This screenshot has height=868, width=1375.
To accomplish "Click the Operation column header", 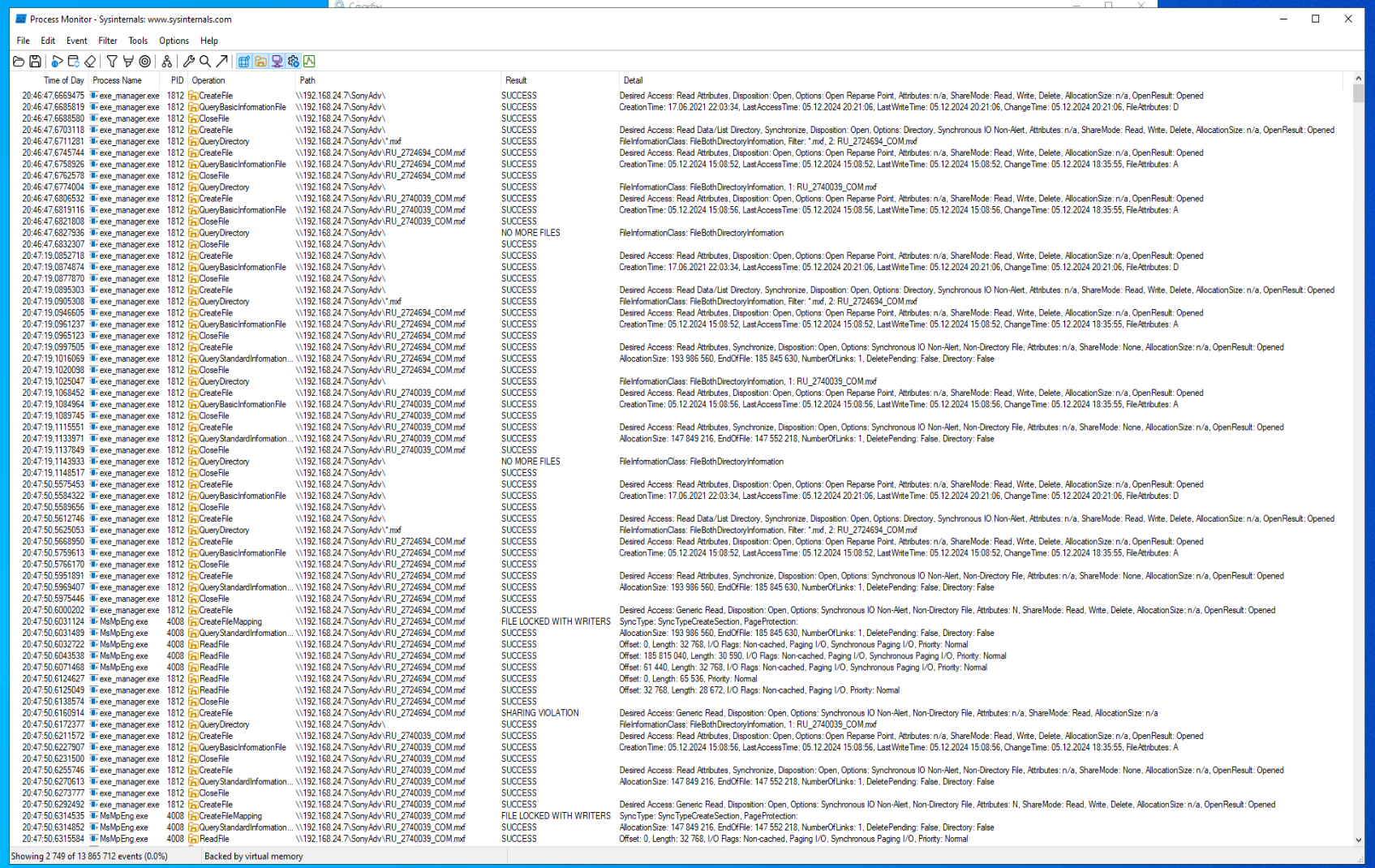I will [x=241, y=80].
